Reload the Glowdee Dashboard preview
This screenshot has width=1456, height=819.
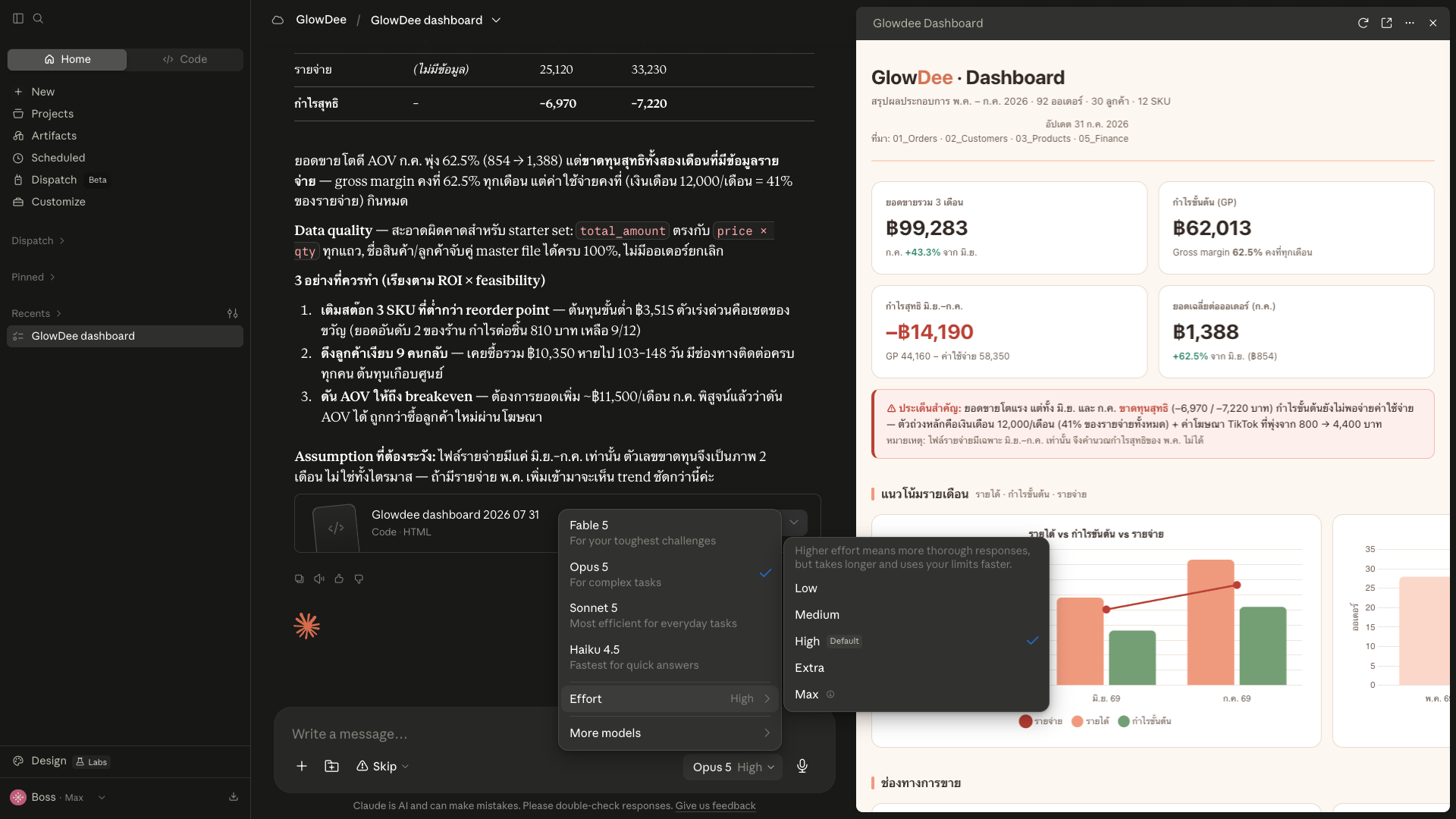(1363, 23)
